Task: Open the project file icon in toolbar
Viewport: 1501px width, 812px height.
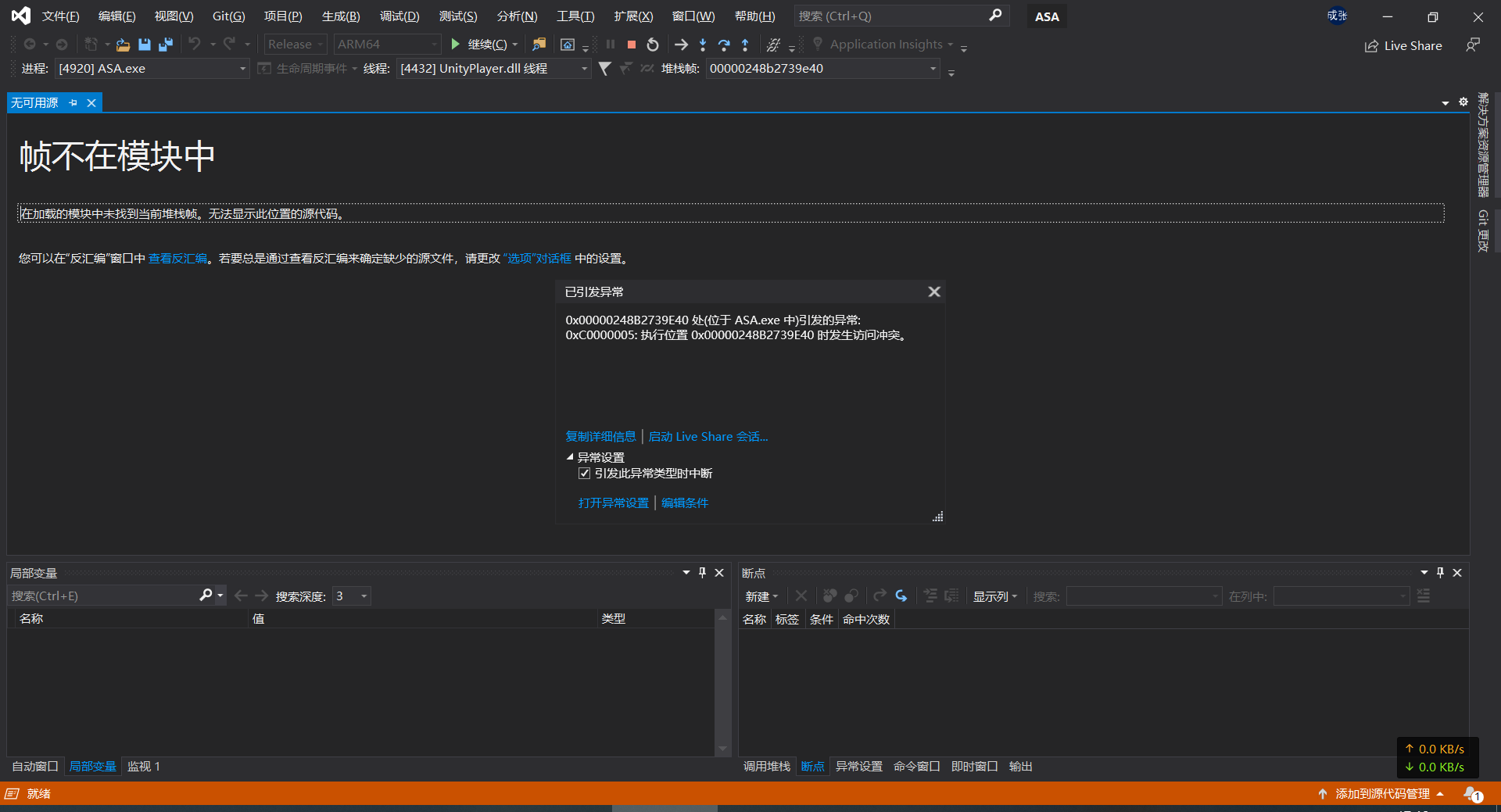Action: 123,45
